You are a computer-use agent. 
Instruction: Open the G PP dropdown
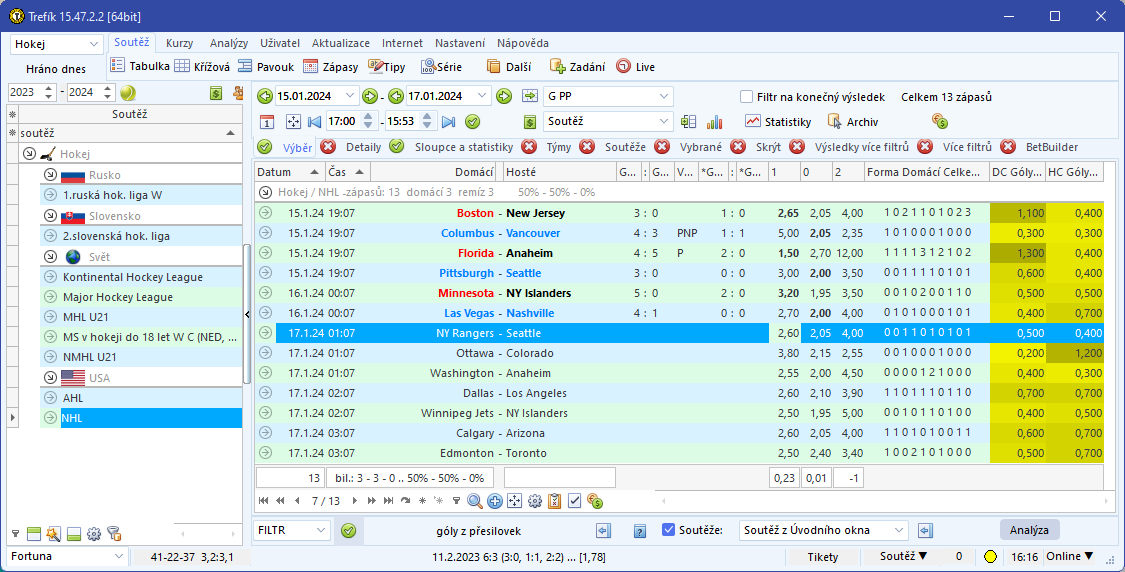(663, 95)
